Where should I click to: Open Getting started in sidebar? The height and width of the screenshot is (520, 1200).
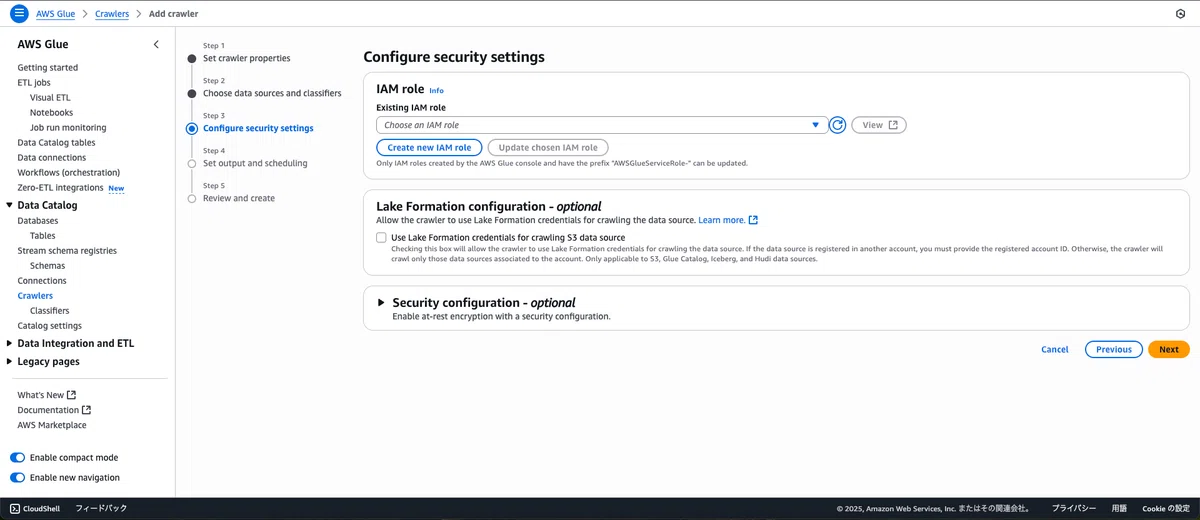47,68
